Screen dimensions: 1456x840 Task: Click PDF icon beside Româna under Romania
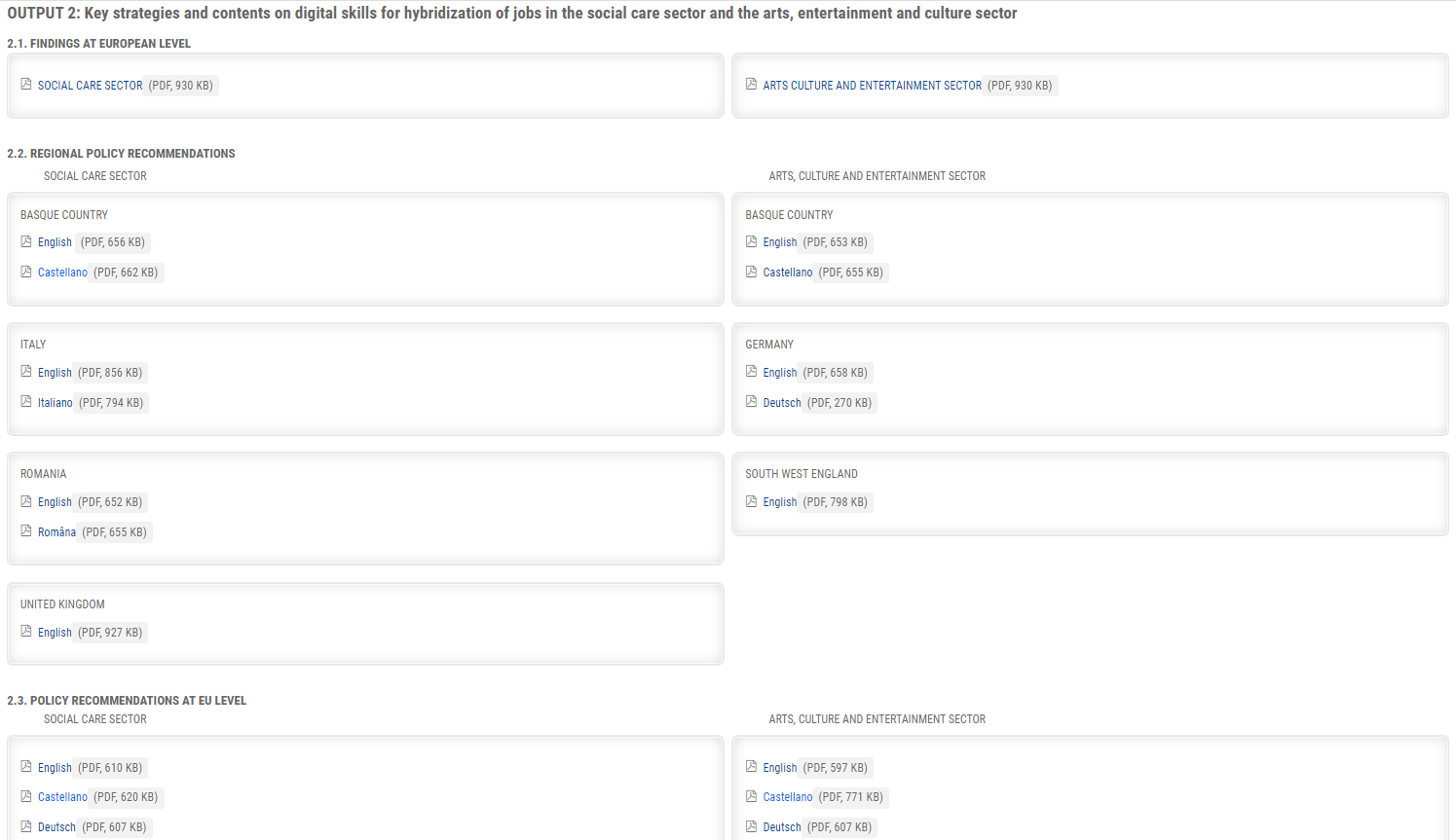[26, 531]
